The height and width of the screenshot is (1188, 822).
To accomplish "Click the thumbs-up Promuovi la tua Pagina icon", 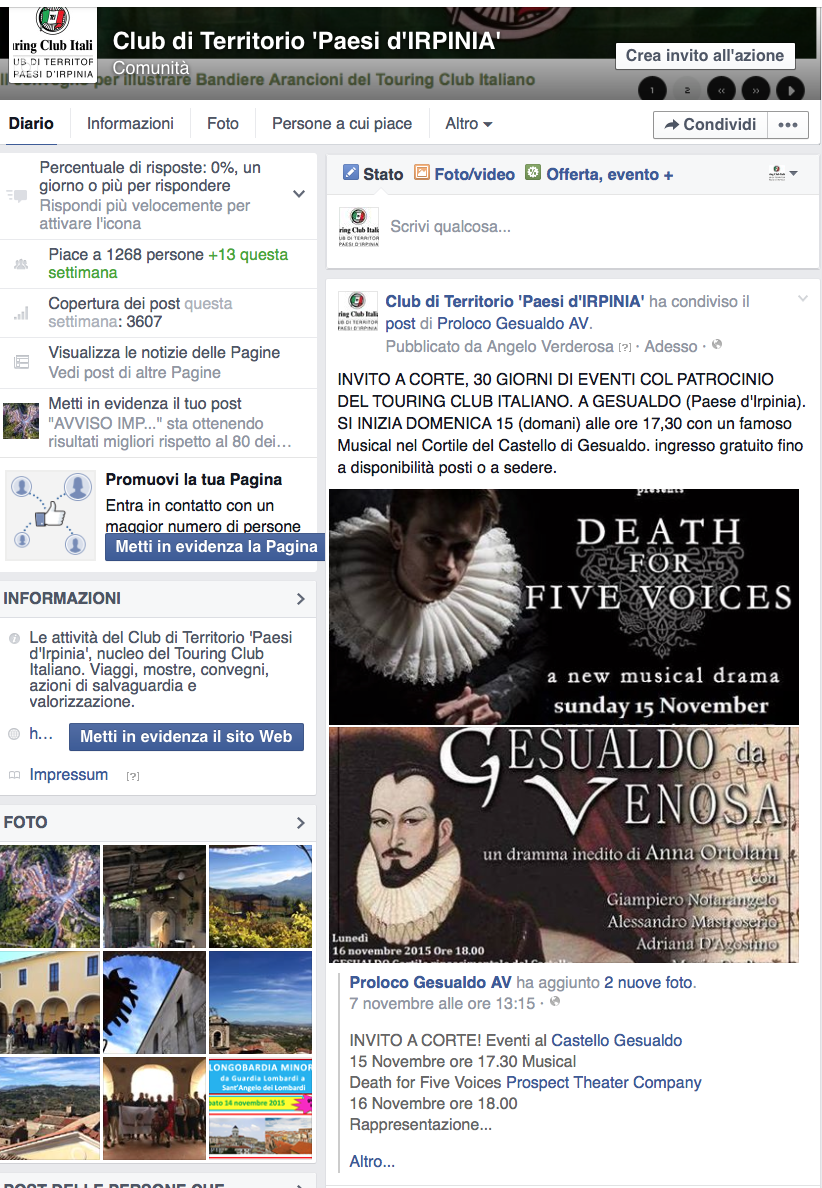I will point(50,514).
